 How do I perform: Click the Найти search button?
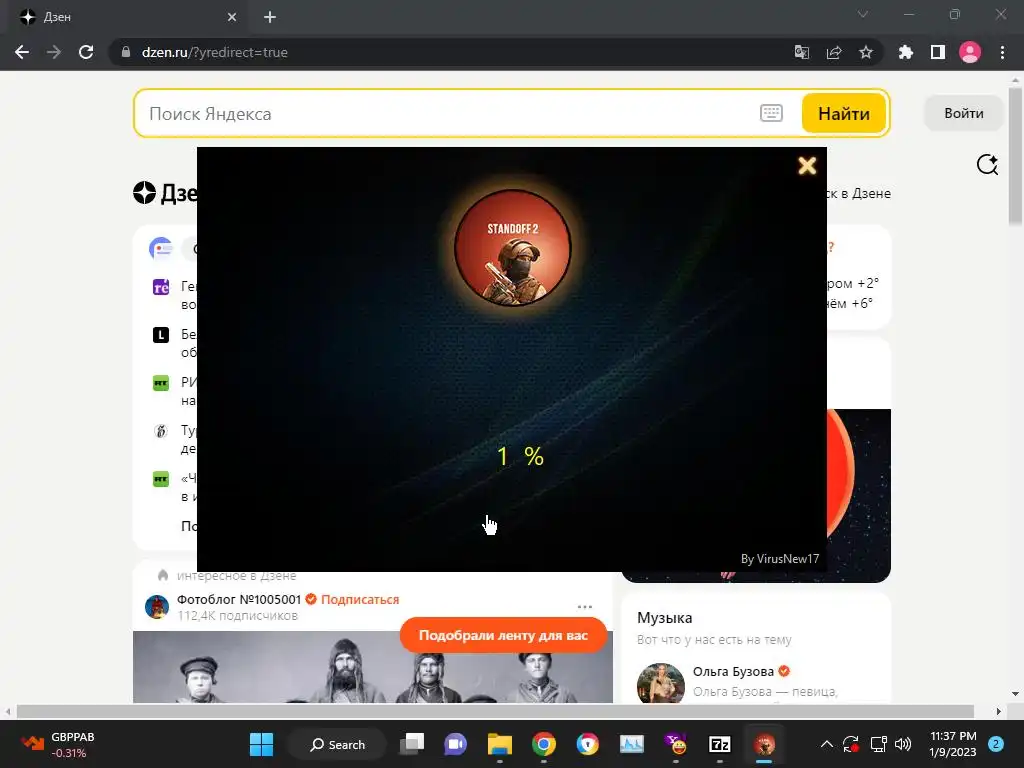point(844,114)
